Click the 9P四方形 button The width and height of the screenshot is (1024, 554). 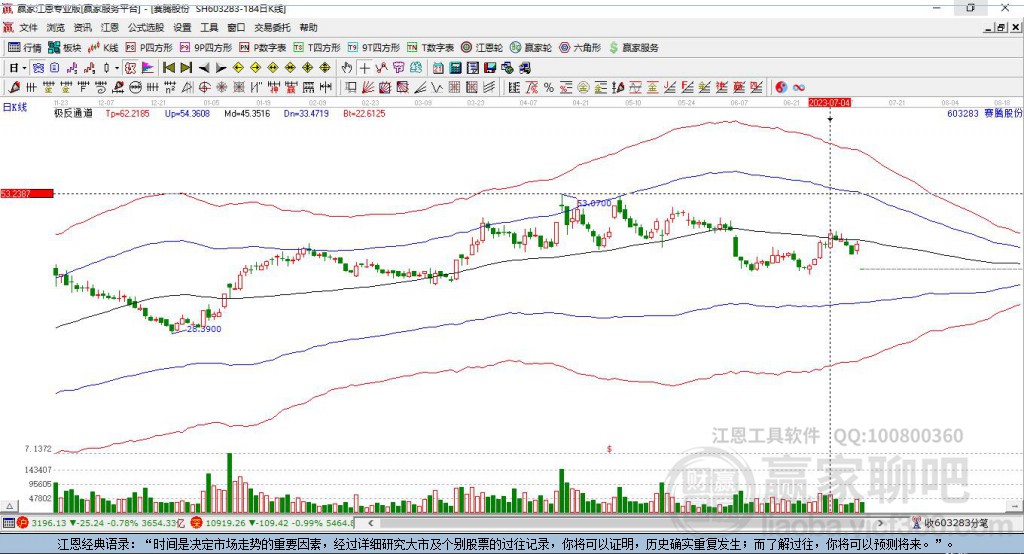click(x=213, y=47)
